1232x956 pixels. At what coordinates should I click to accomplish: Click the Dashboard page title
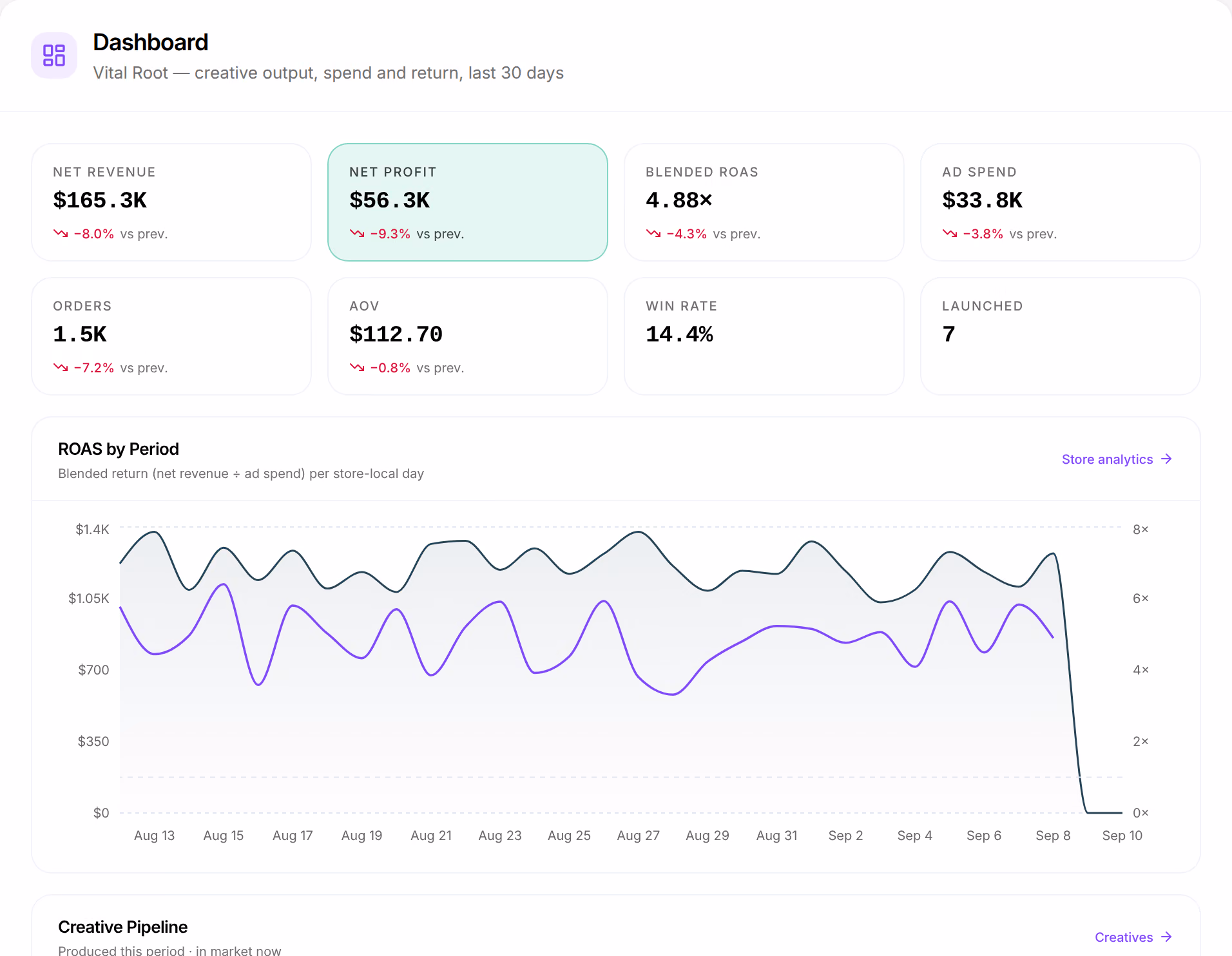click(151, 43)
